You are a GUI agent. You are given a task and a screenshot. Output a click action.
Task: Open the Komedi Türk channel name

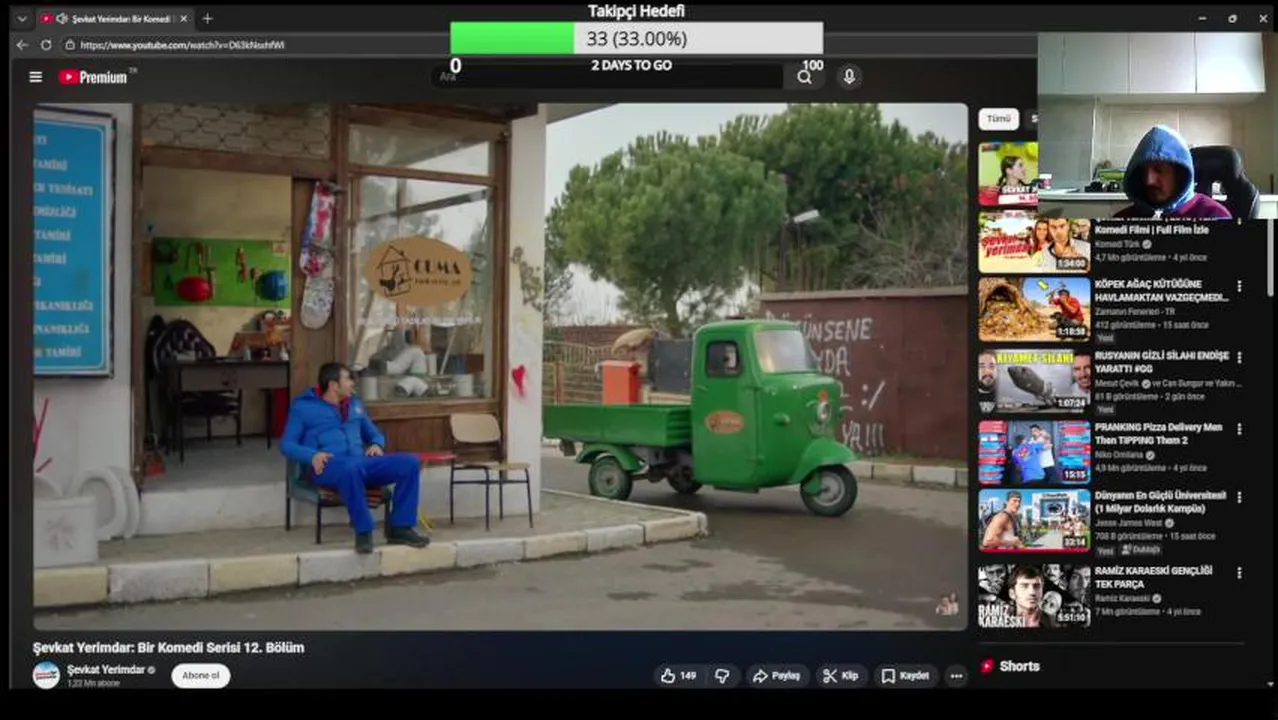pos(1117,244)
